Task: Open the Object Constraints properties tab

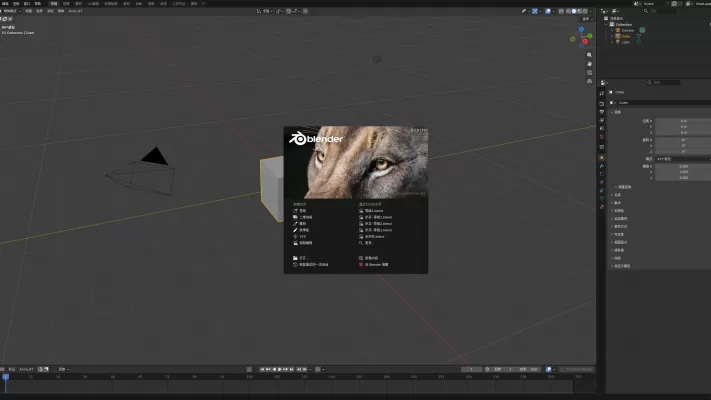Action: coord(602,190)
